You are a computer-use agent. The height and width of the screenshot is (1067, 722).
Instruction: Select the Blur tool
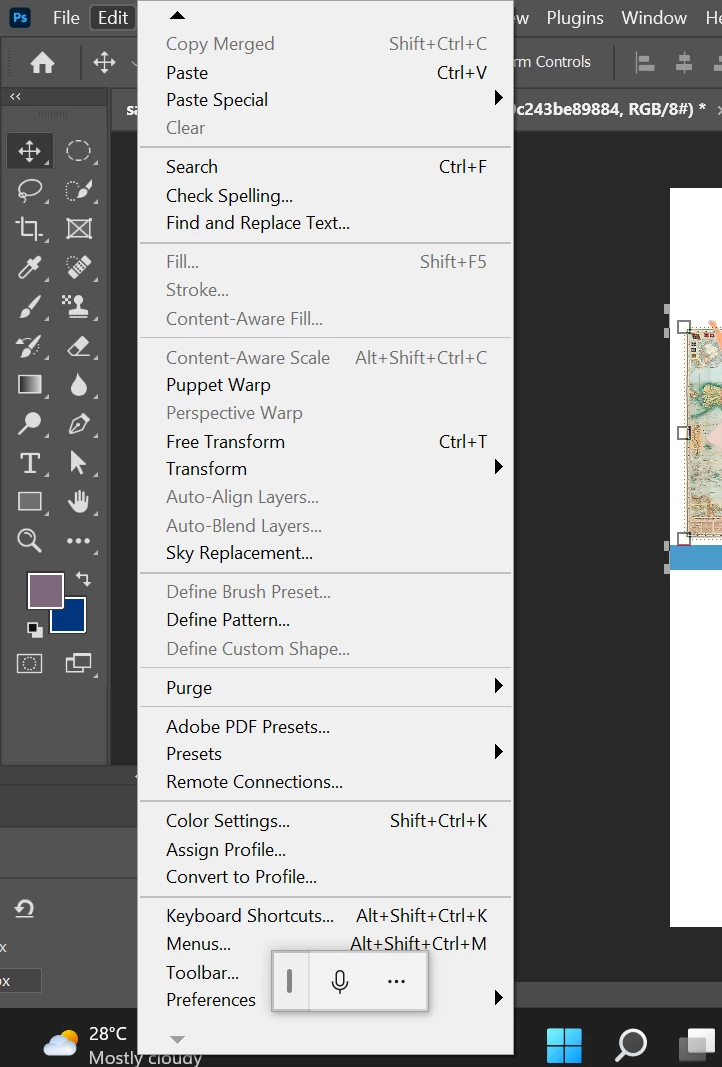(x=78, y=385)
